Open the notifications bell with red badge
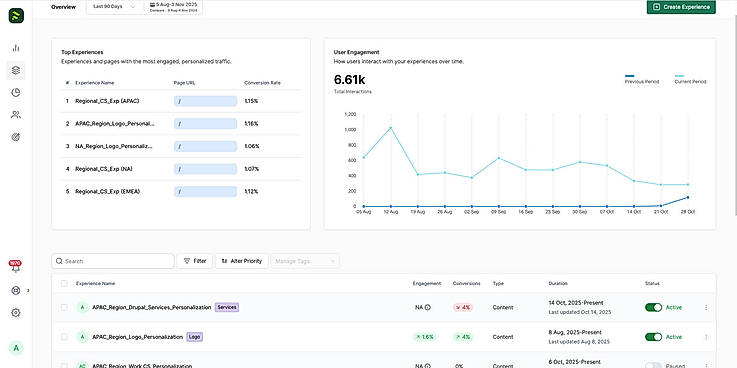Viewport: 737px width, 368px height. (x=16, y=266)
